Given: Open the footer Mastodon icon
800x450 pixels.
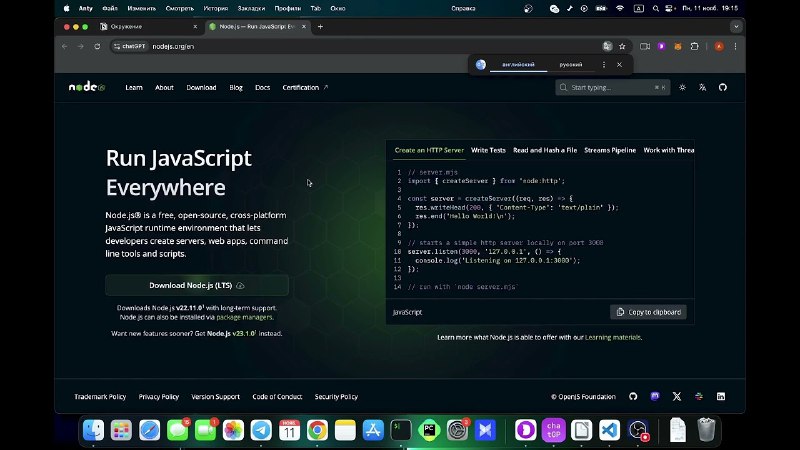Looking at the screenshot, I should coord(655,396).
